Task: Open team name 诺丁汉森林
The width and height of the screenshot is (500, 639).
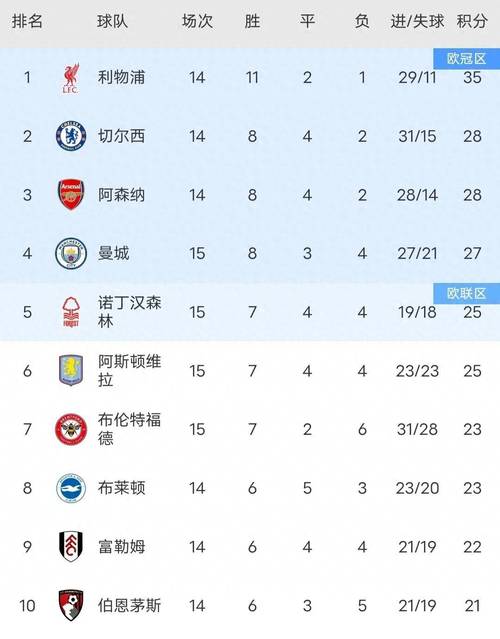Action: (130, 312)
